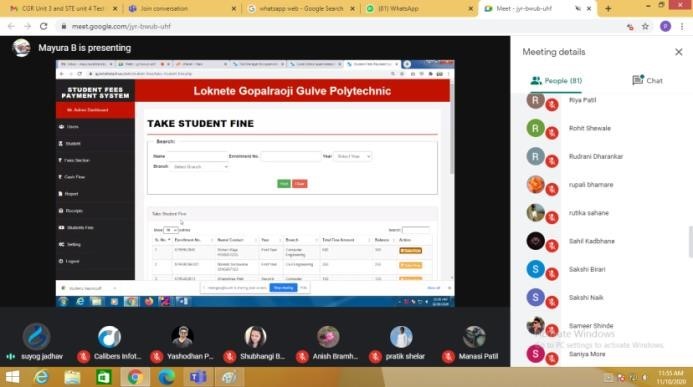This screenshot has height=387, width=693.
Task: Select suyog jadhav's participant thumbnail
Action: (36, 337)
